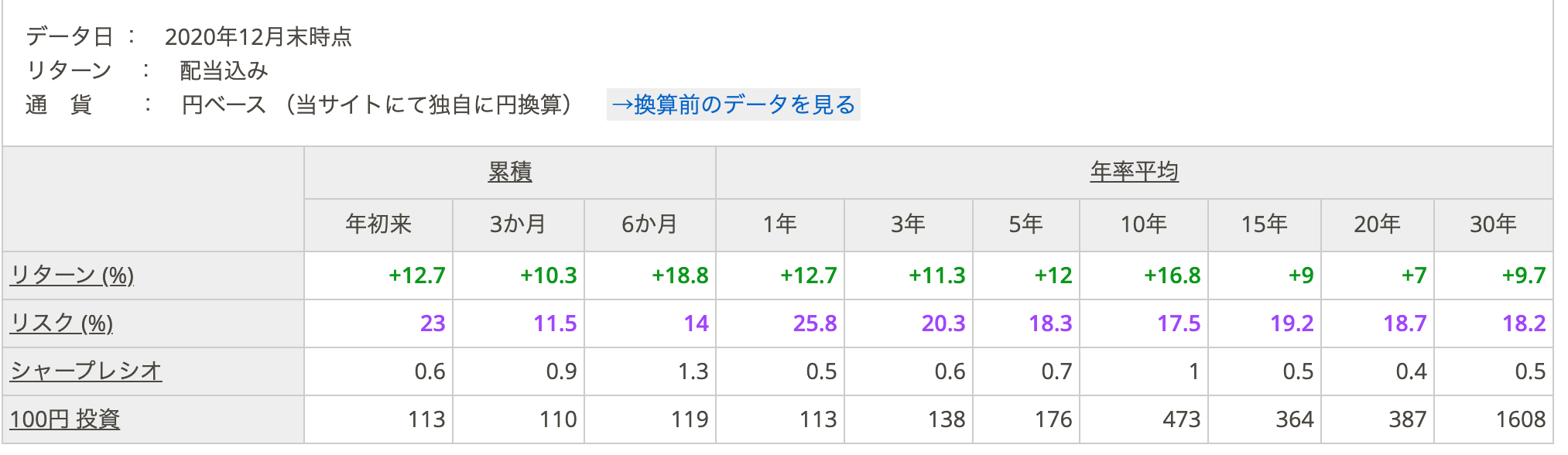Select the 6か月 column header

pos(649,224)
